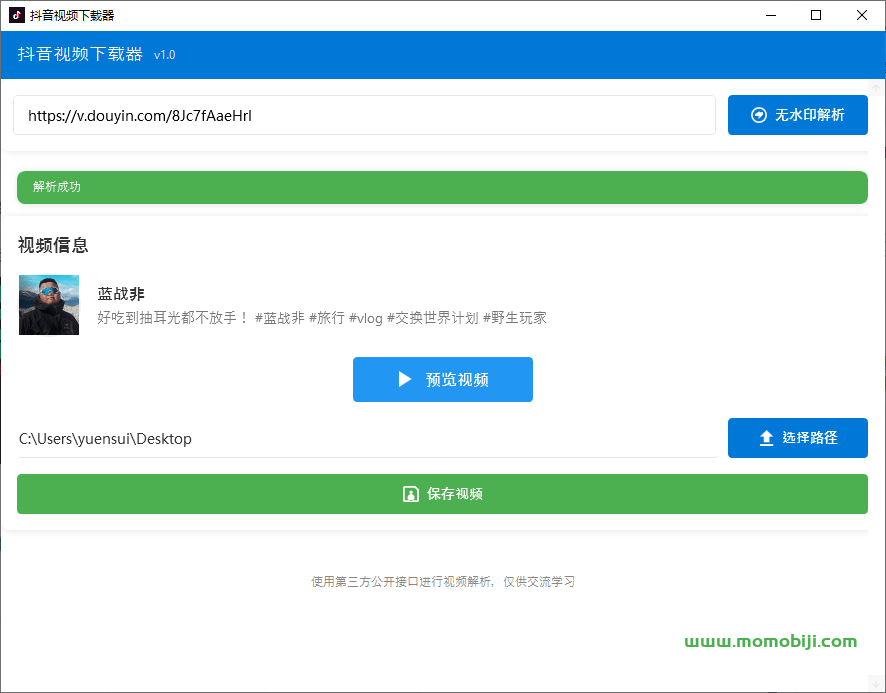Click the 无水印解析 parse button

pyautogui.click(x=797, y=115)
